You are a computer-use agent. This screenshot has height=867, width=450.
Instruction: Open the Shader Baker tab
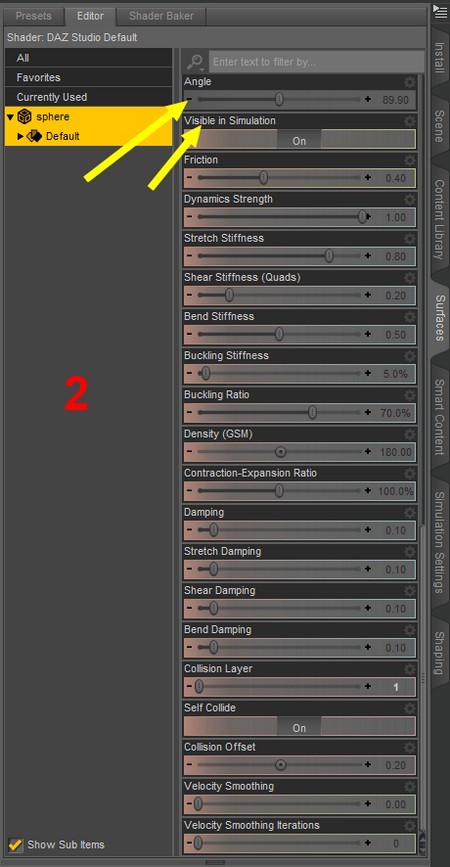click(161, 16)
